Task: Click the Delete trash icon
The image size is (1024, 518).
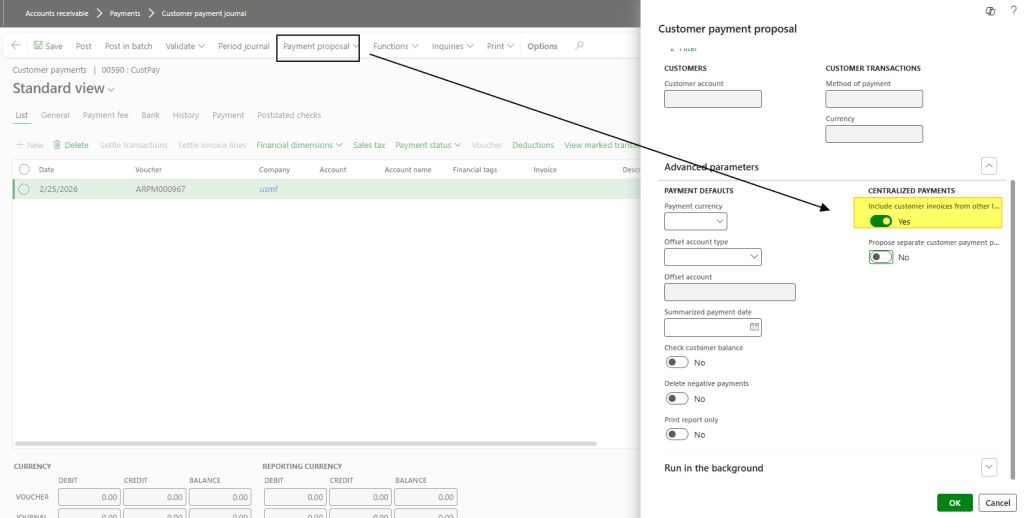Action: tap(57, 145)
